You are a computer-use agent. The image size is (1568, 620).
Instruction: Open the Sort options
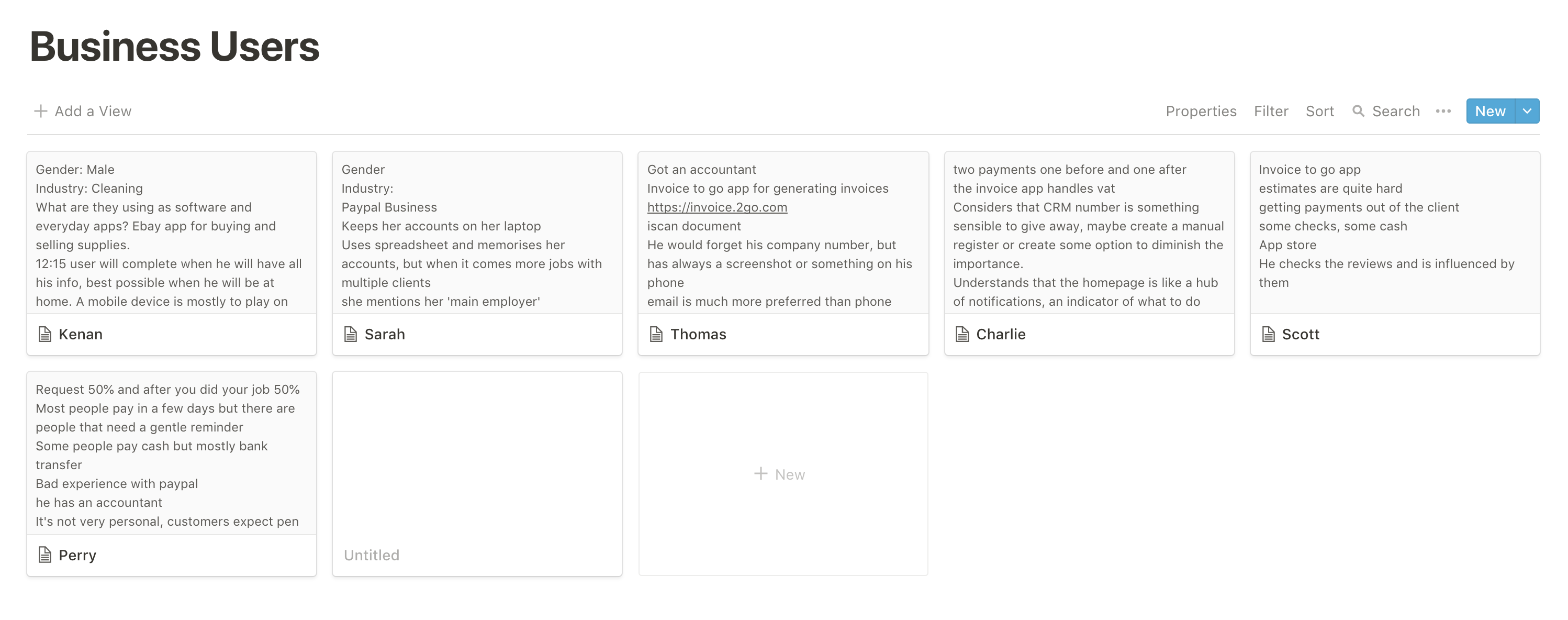[x=1319, y=112]
